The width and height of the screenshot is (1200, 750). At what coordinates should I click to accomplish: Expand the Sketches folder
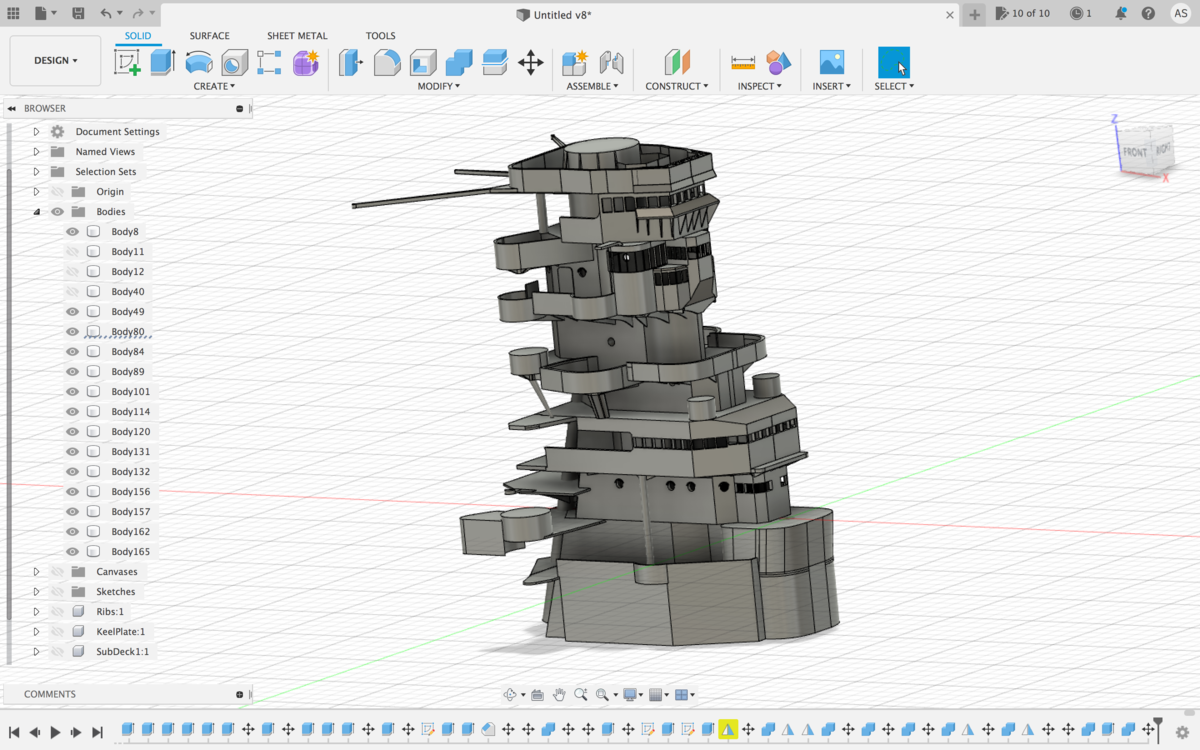coord(37,592)
